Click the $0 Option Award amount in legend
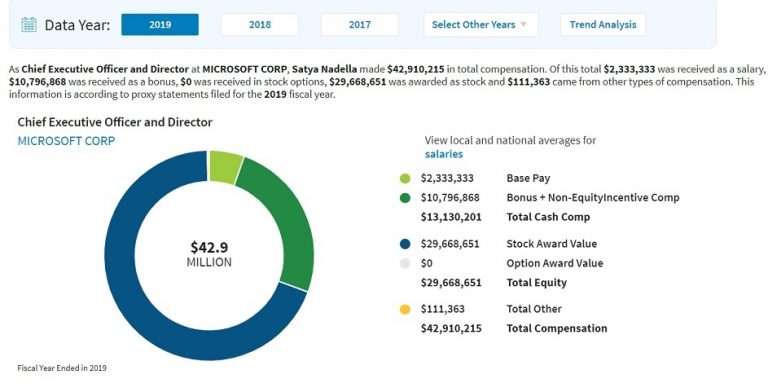Viewport: 768px width, 392px height. pyautogui.click(x=427, y=264)
